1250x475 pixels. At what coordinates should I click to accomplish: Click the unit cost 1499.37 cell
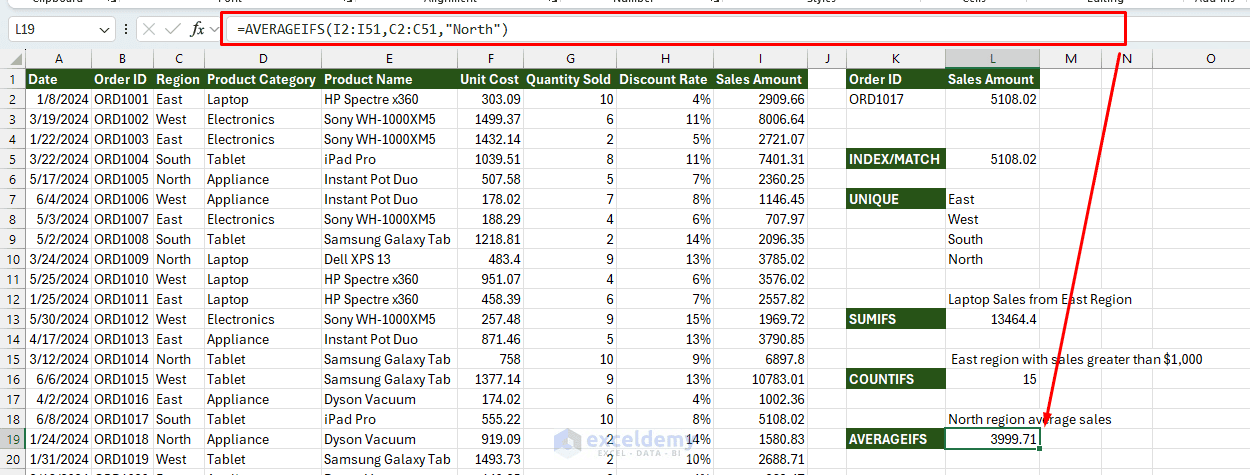(490, 119)
